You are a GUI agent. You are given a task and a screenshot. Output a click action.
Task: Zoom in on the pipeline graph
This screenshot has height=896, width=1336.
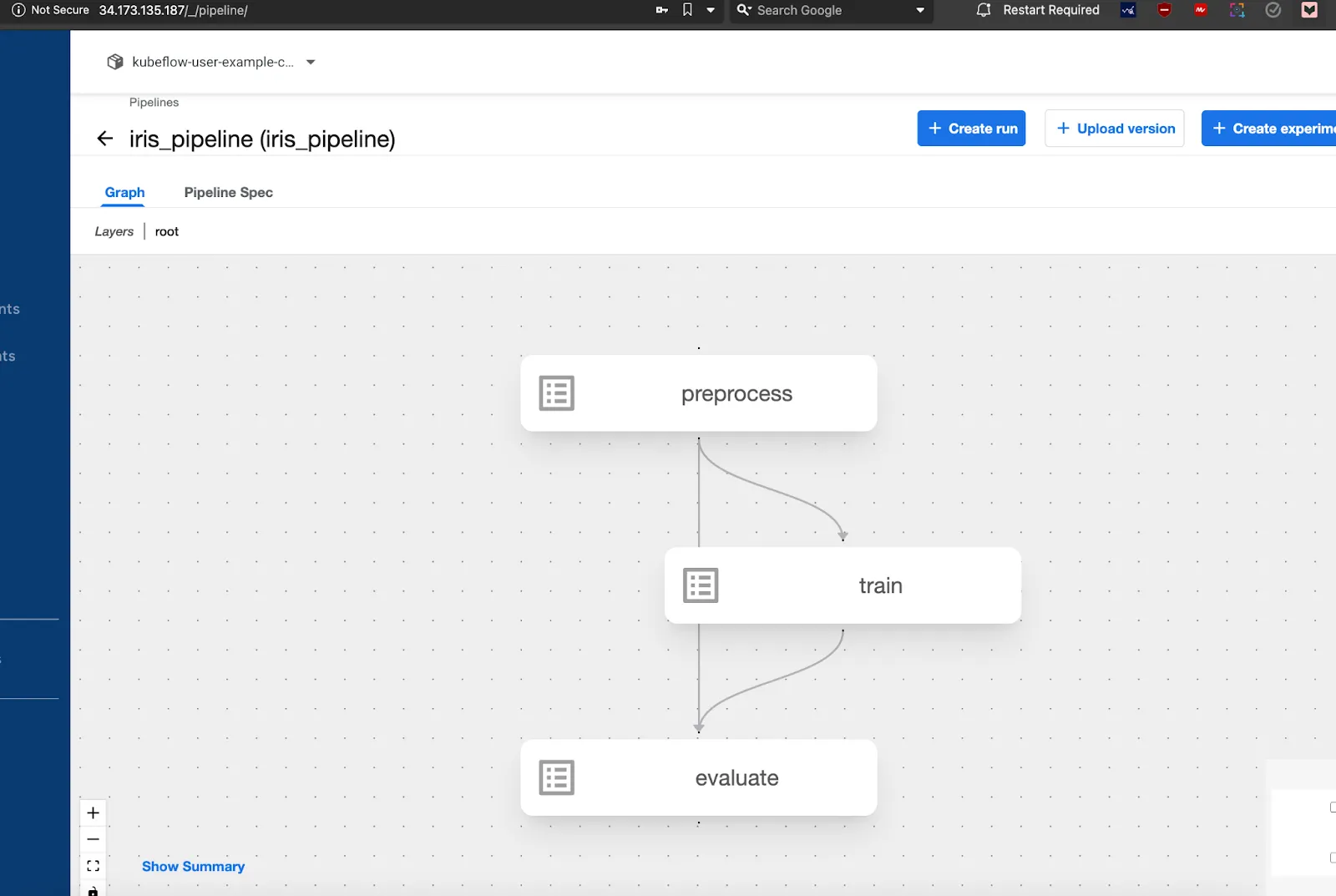click(93, 812)
